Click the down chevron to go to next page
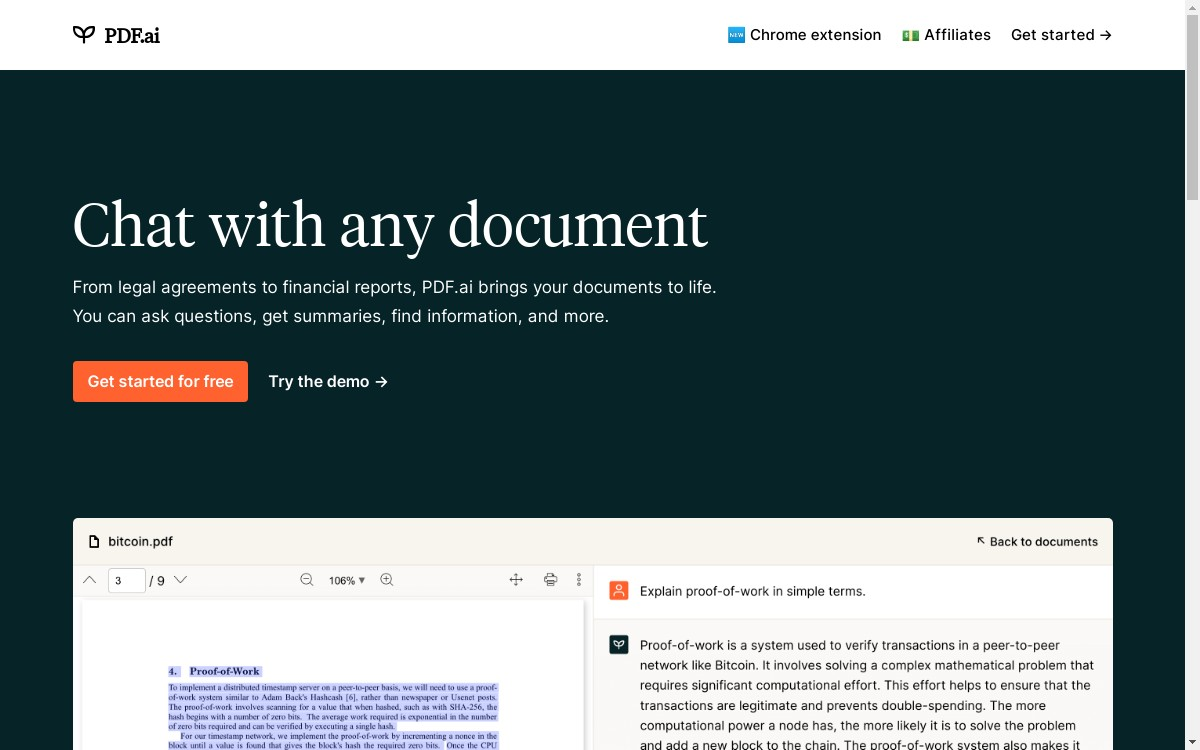Screen dimensions: 1200x750 (180, 580)
